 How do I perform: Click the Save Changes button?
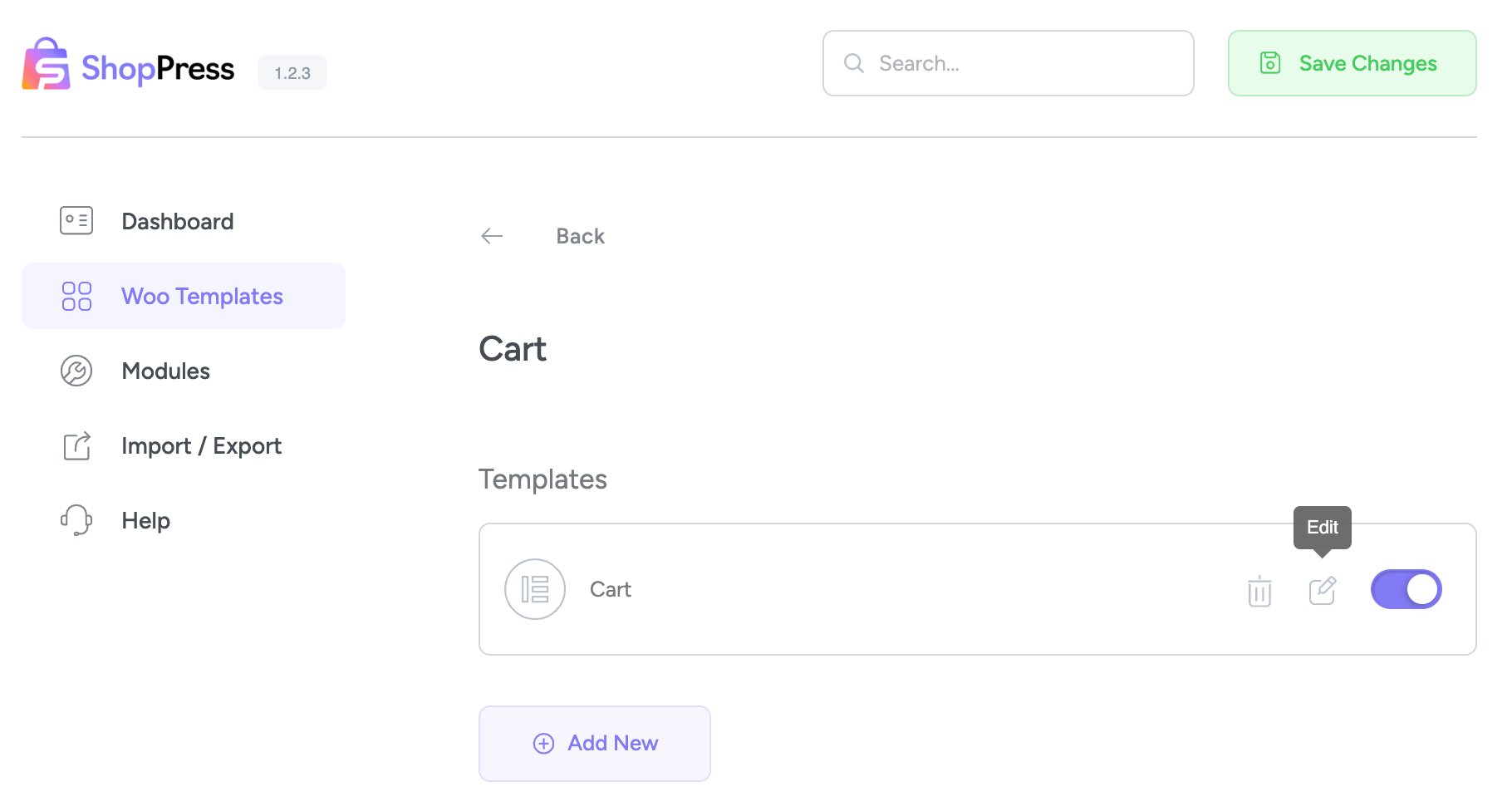pyautogui.click(x=1351, y=63)
